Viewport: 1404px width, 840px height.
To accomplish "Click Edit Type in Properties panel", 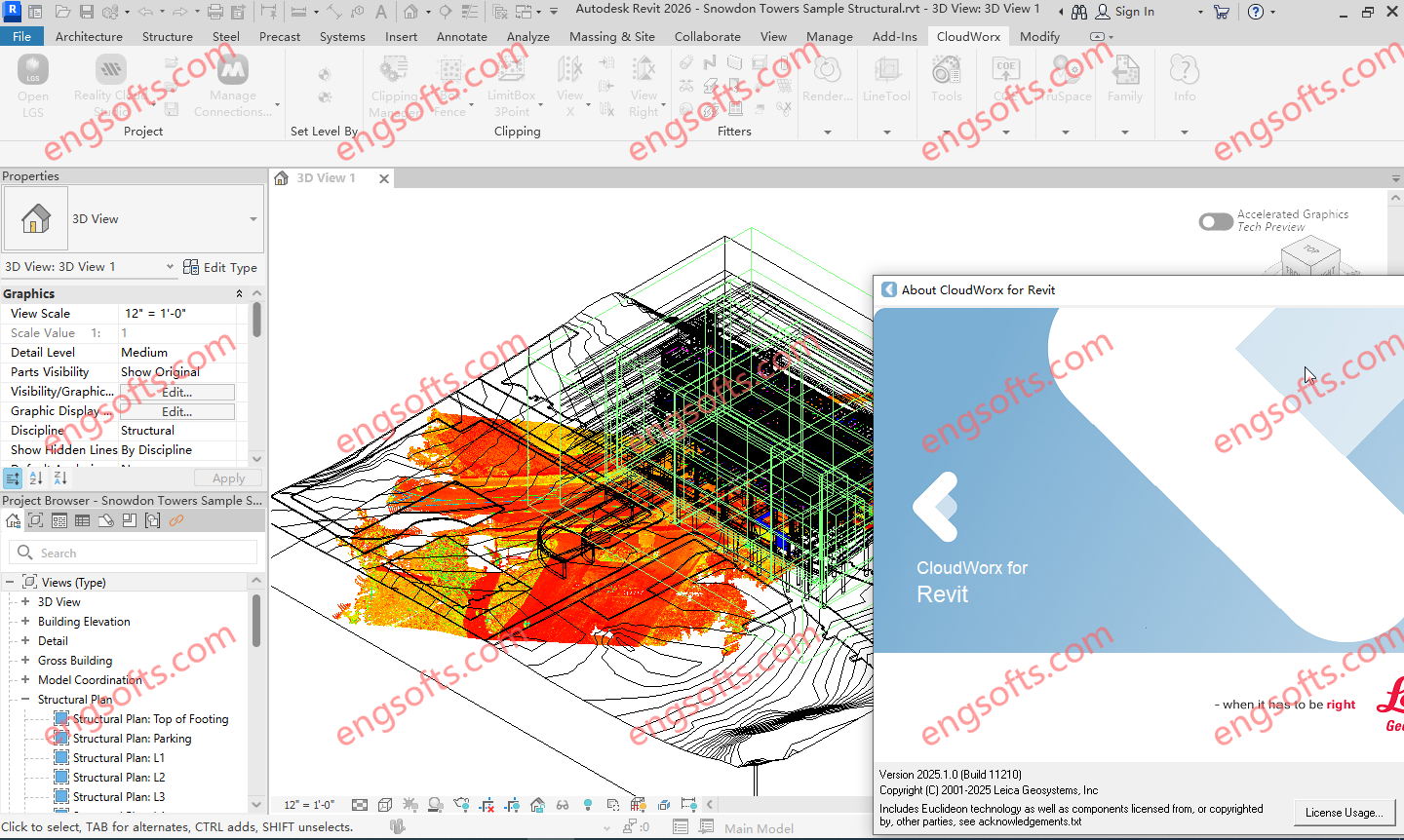I will coord(220,267).
